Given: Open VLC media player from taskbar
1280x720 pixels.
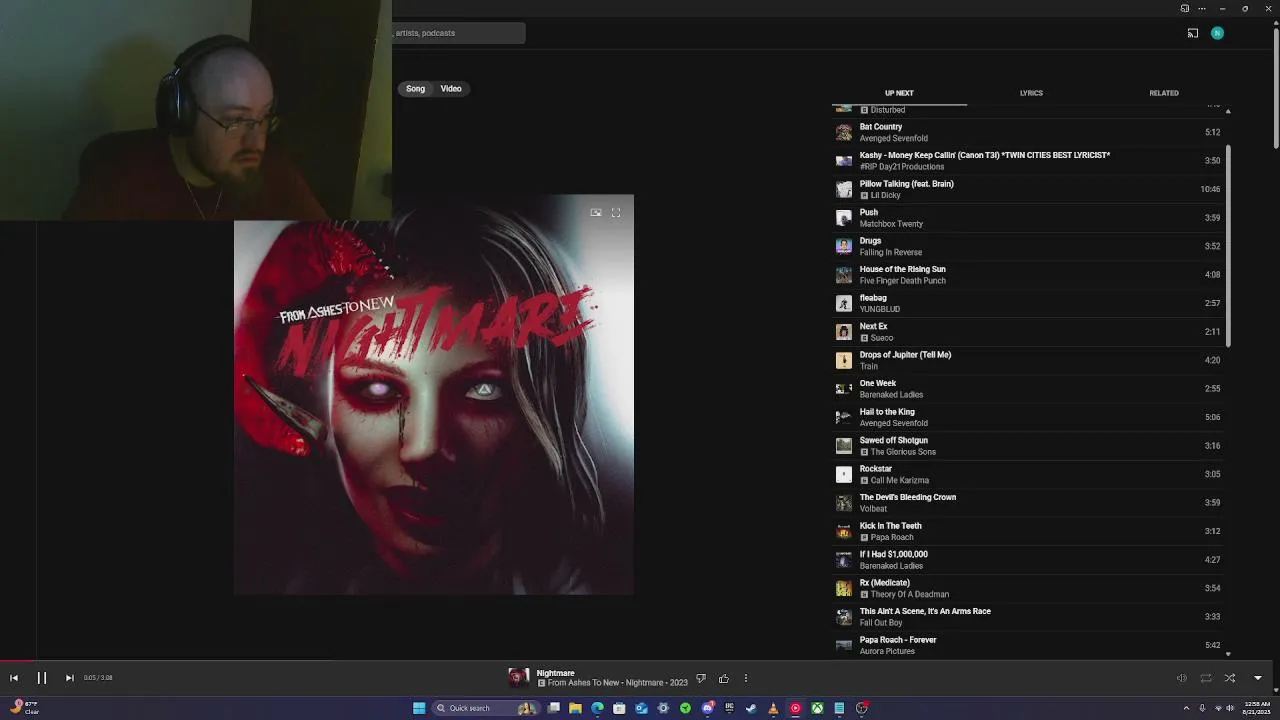Looking at the screenshot, I should coord(773,708).
